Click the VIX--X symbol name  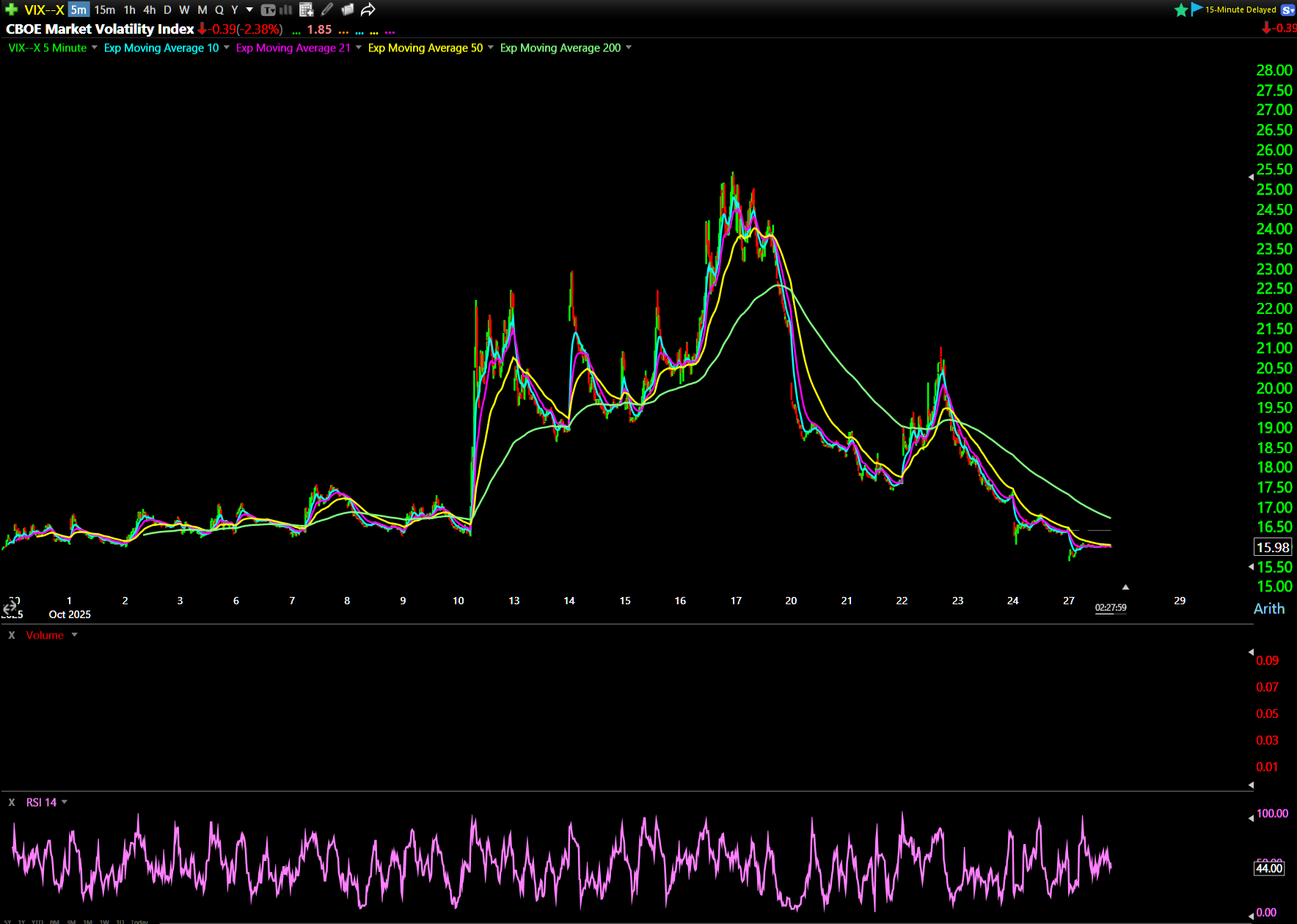click(44, 10)
